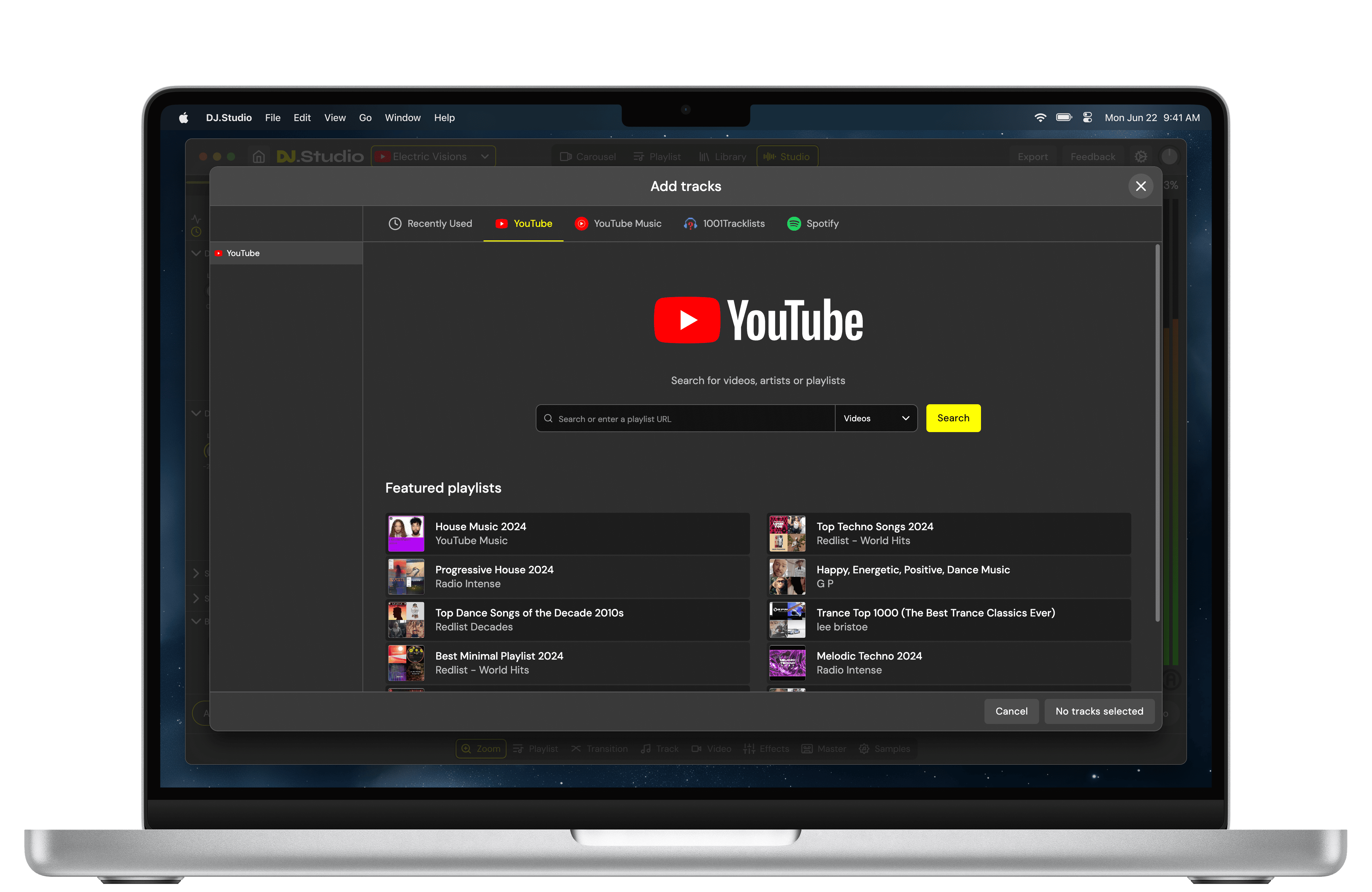Click the Happy Energetic Dance Music thumbnail
The image size is (1372, 892).
point(788,576)
